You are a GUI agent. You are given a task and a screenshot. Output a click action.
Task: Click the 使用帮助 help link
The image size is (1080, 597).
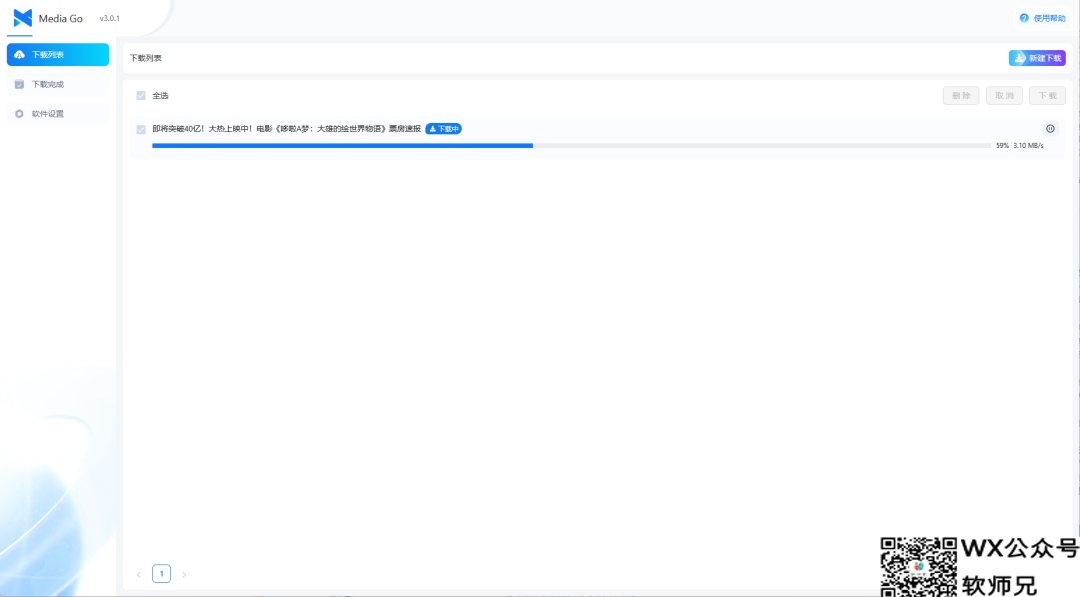(1042, 18)
